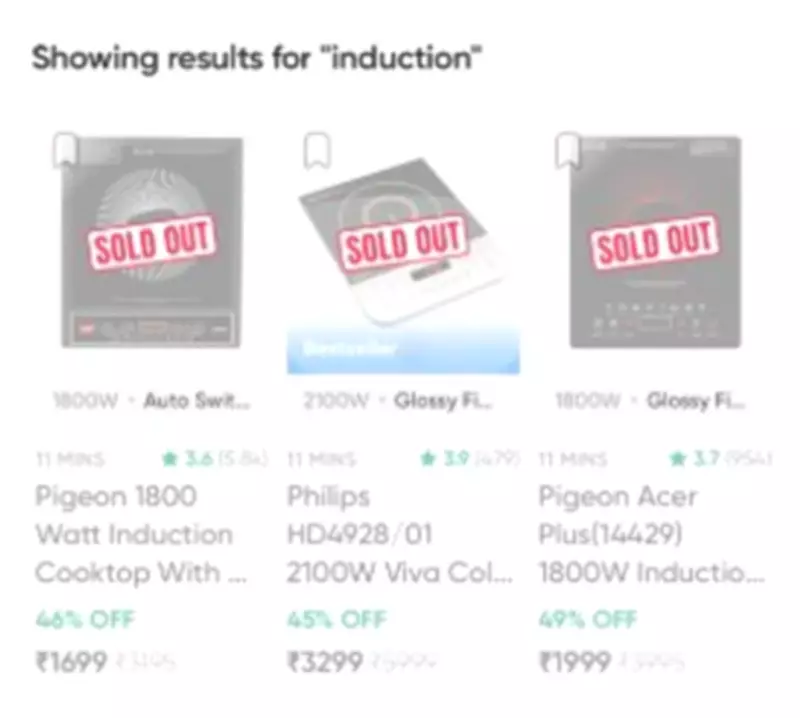Image resolution: width=800 pixels, height=718 pixels.
Task: Tap the star rating icon showing 3.7
Action: click(674, 458)
